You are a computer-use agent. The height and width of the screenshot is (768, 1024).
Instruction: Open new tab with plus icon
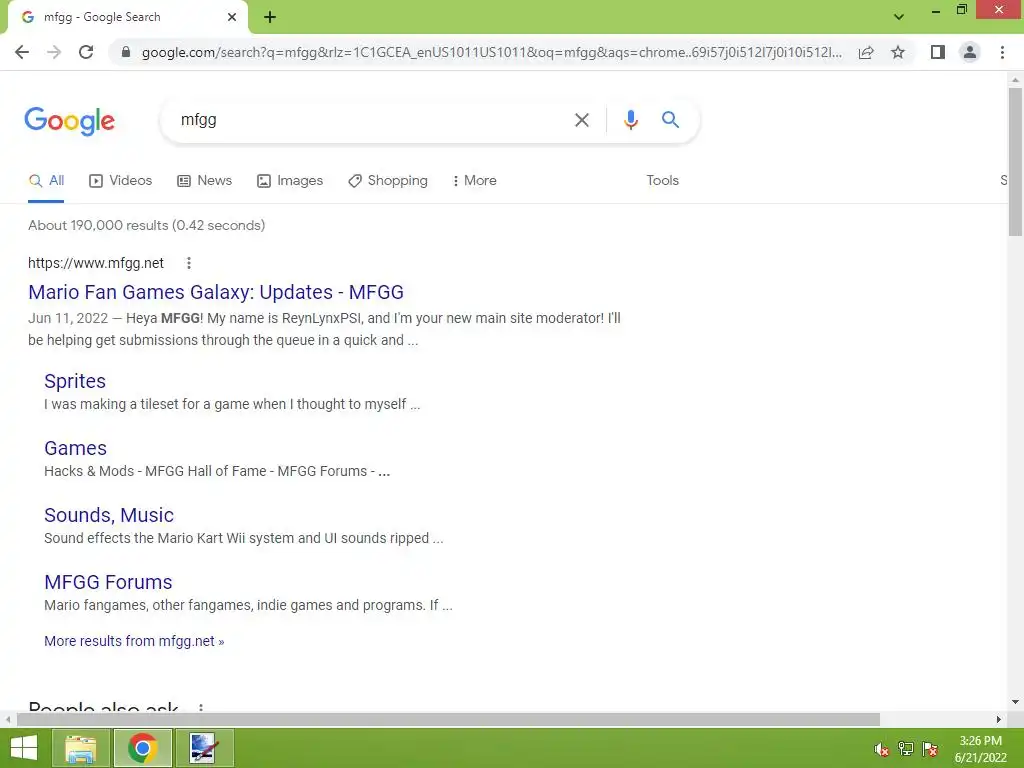click(x=270, y=18)
